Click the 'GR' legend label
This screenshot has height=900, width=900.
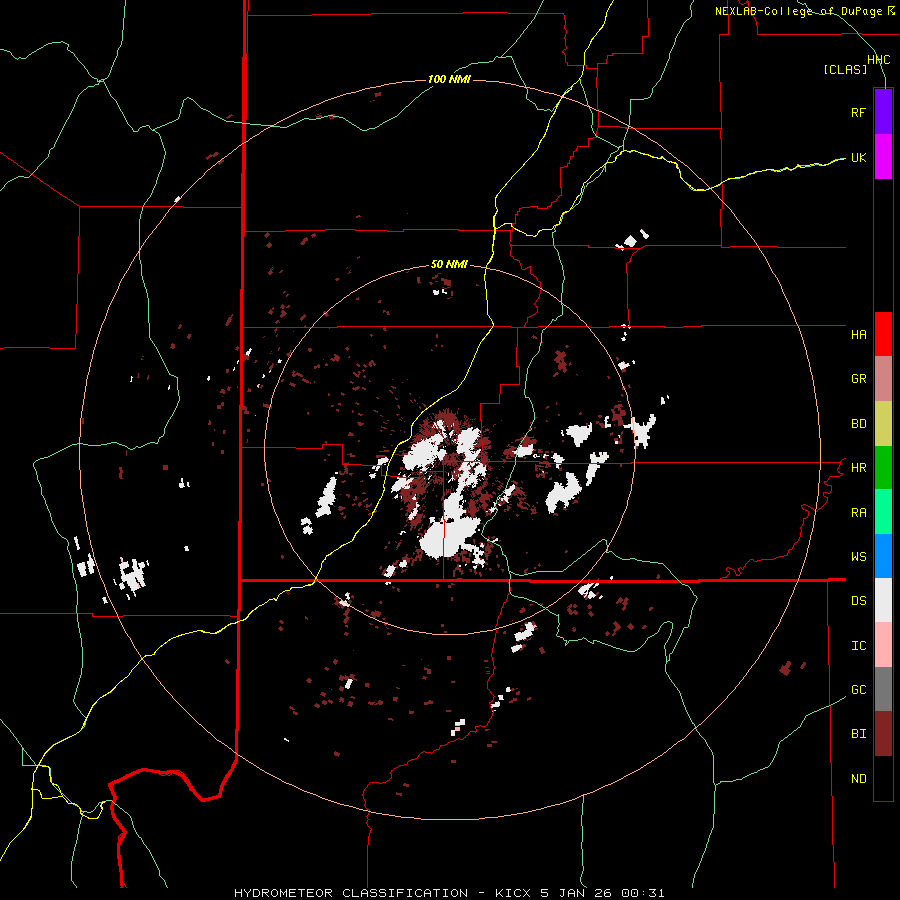pyautogui.click(x=858, y=379)
